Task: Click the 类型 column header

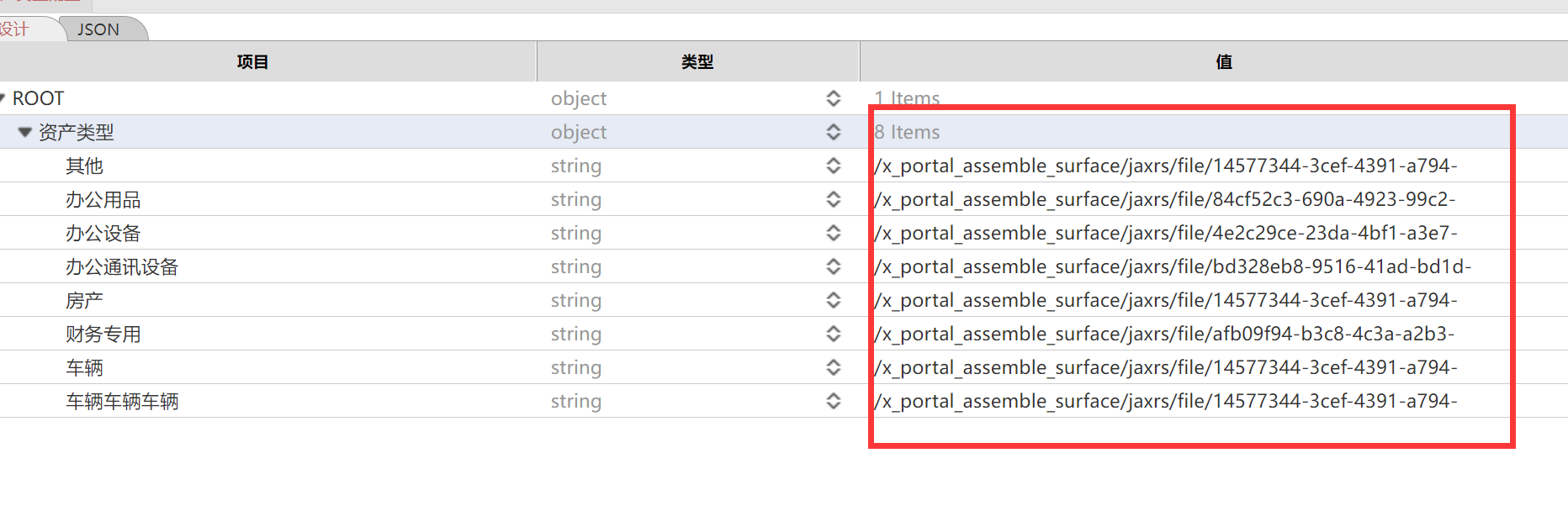Action: [x=697, y=61]
